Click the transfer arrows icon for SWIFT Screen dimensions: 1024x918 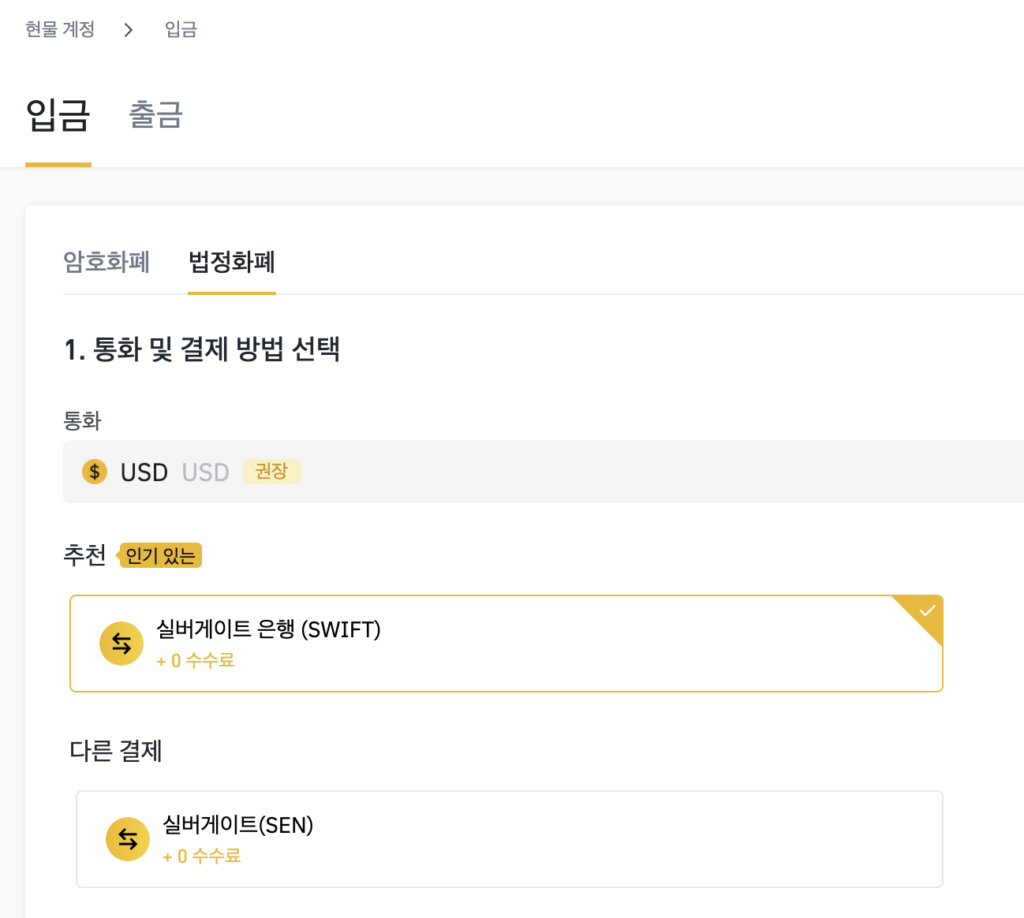122,644
